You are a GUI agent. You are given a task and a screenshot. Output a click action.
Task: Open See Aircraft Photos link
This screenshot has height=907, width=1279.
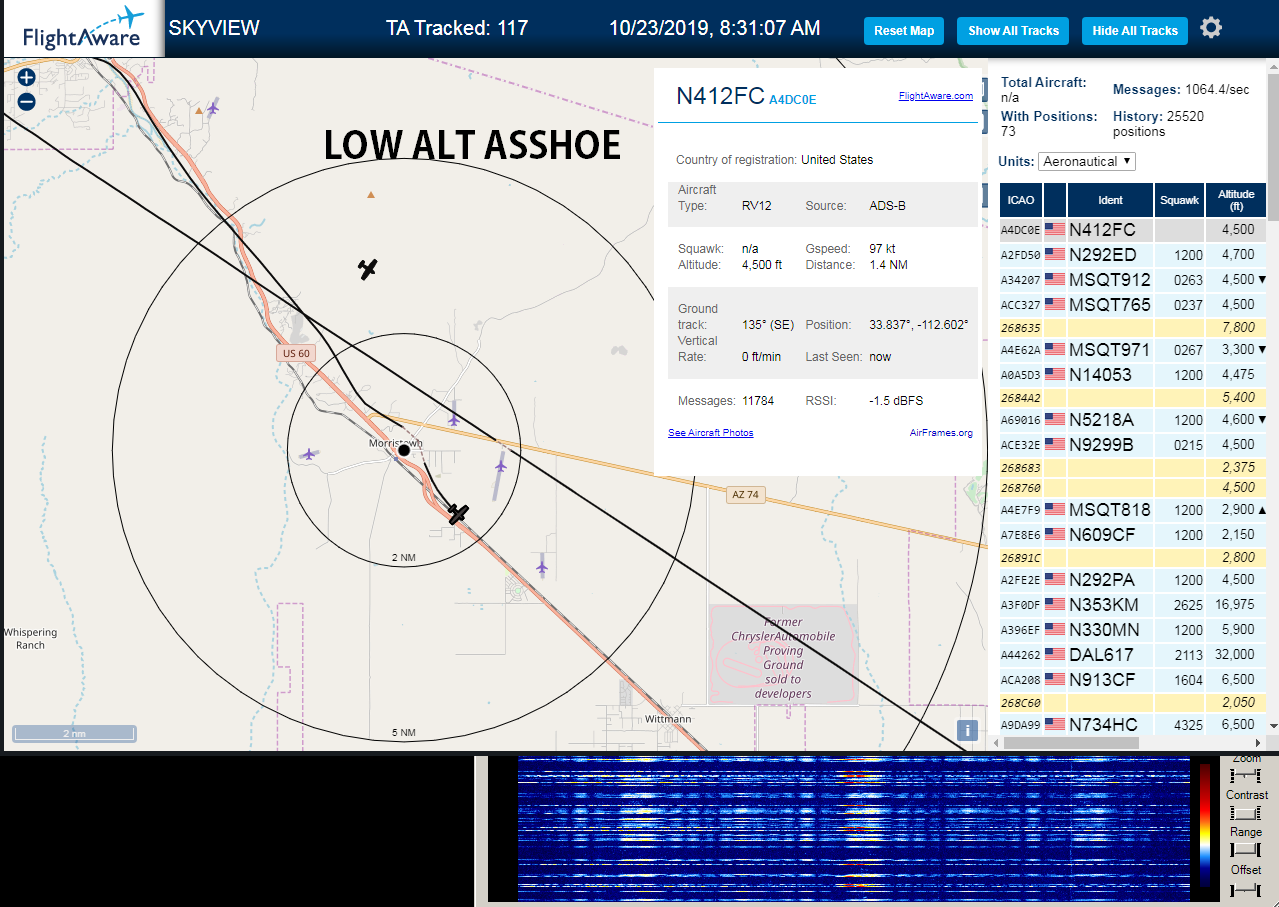[x=710, y=433]
